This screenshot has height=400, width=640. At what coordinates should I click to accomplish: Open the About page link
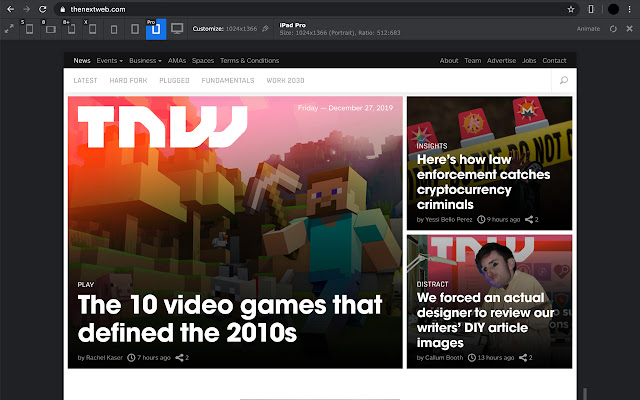449,60
